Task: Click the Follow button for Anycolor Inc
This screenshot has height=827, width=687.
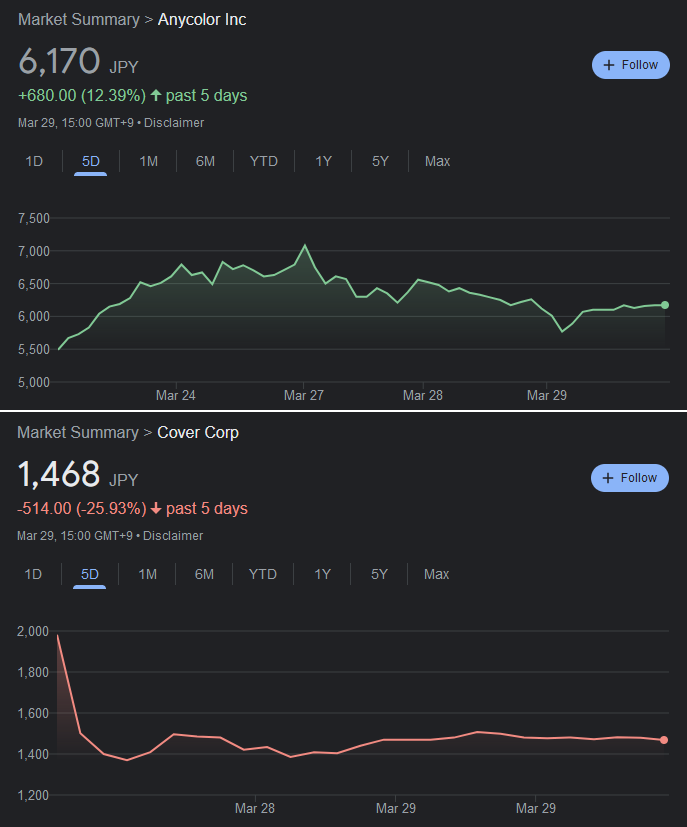Action: [630, 65]
